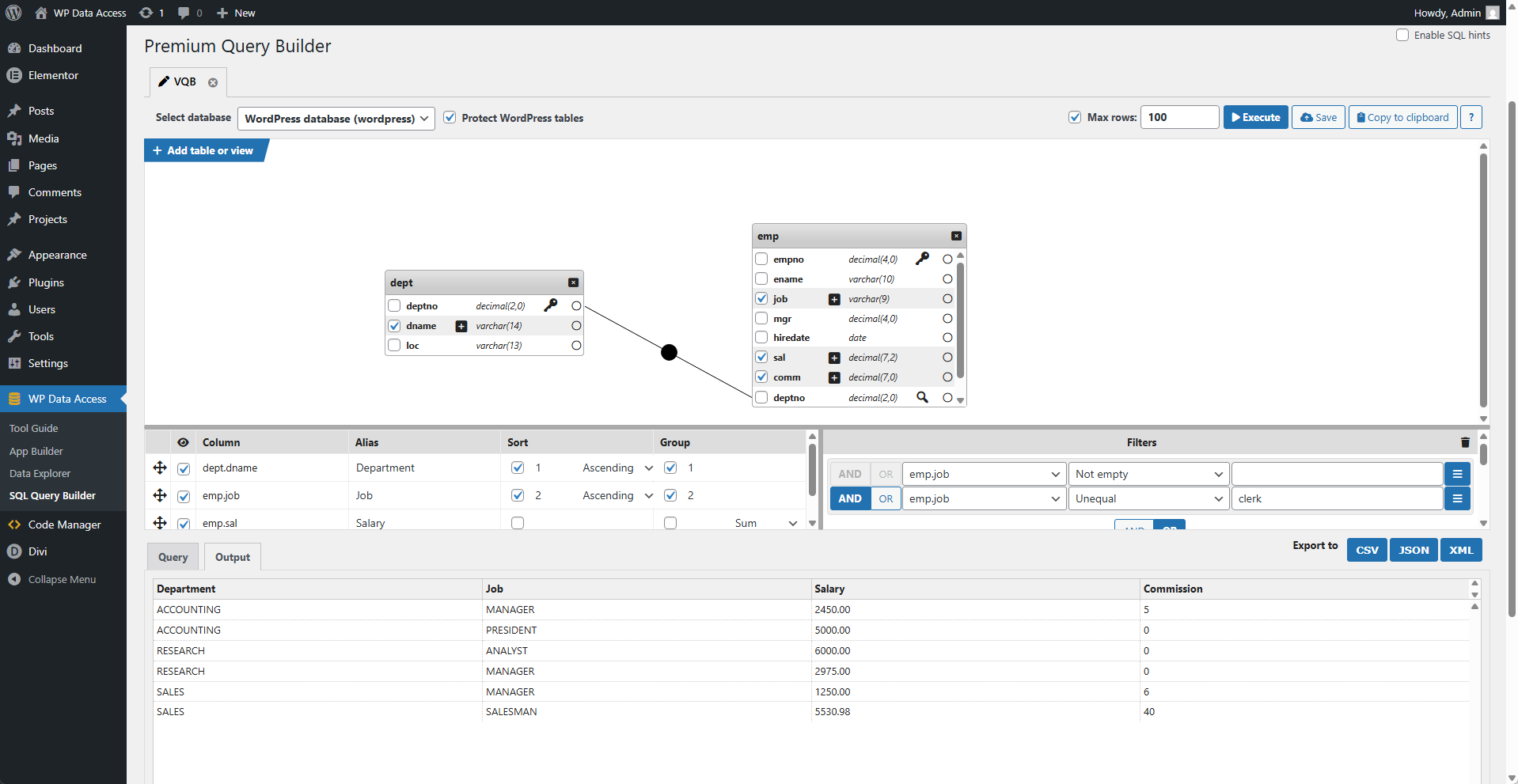This screenshot has height=784, width=1518.
Task: Click the magnifier icon beside emp deptno
Action: coord(922,397)
